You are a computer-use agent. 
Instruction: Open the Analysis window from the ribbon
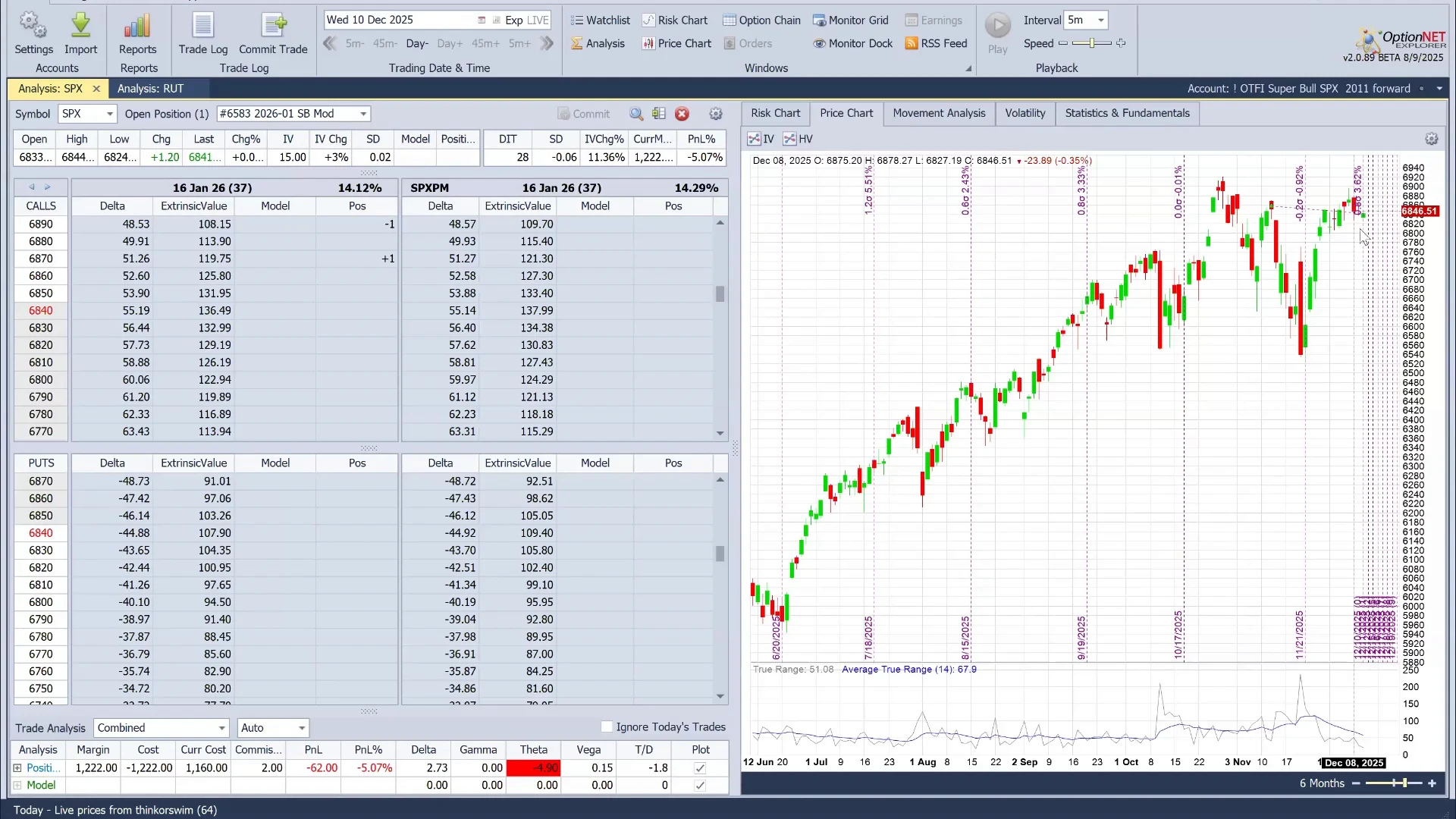598,43
